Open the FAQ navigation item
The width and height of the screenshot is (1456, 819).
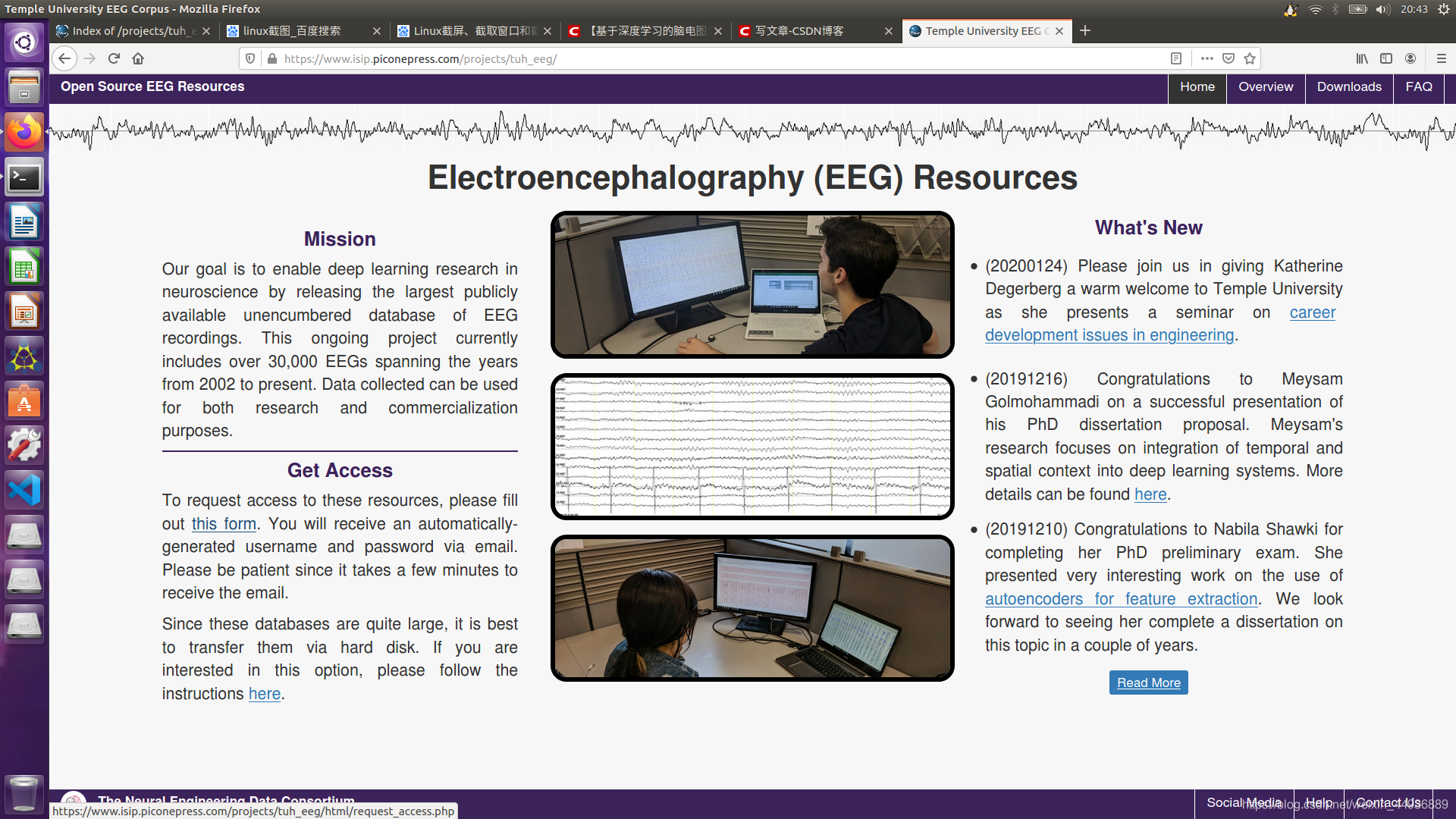1419,87
